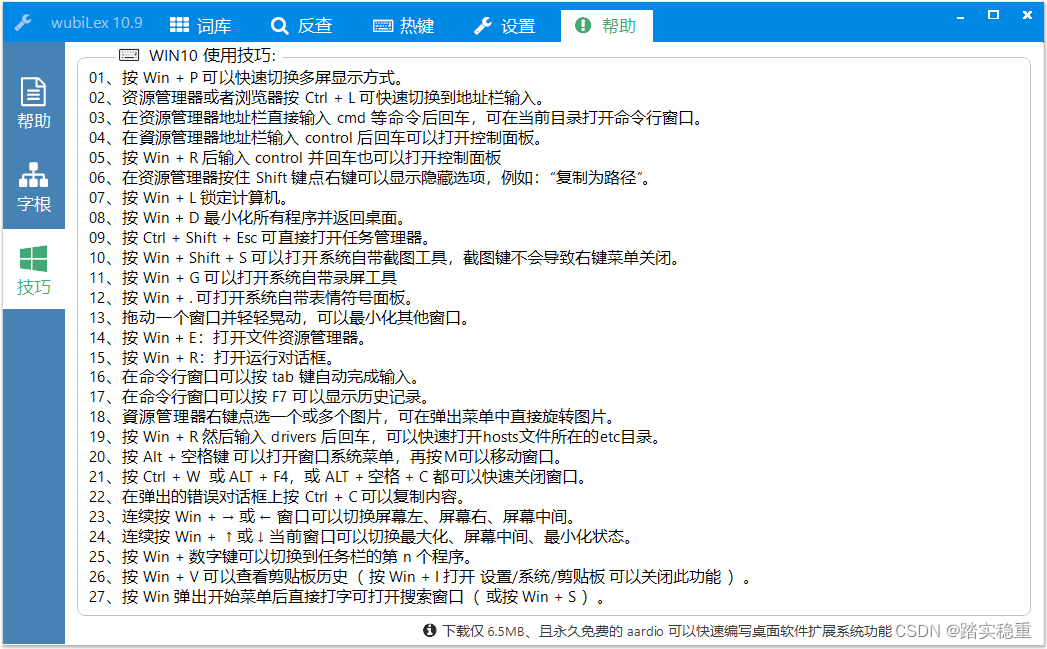
Task: Click tip 20 about Alt + 空格键
Action: click(326, 457)
